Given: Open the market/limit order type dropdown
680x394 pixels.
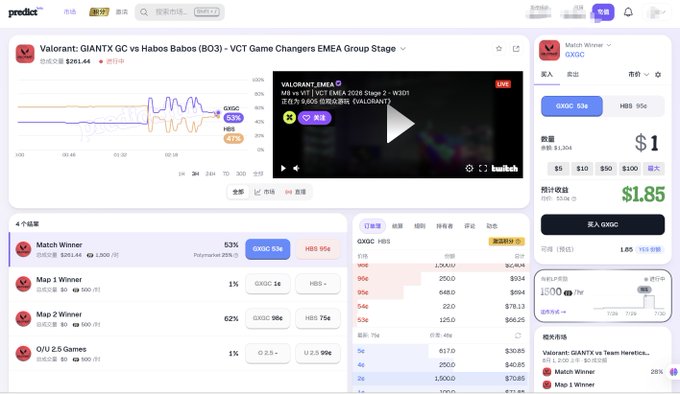Looking at the screenshot, I should coord(638,75).
